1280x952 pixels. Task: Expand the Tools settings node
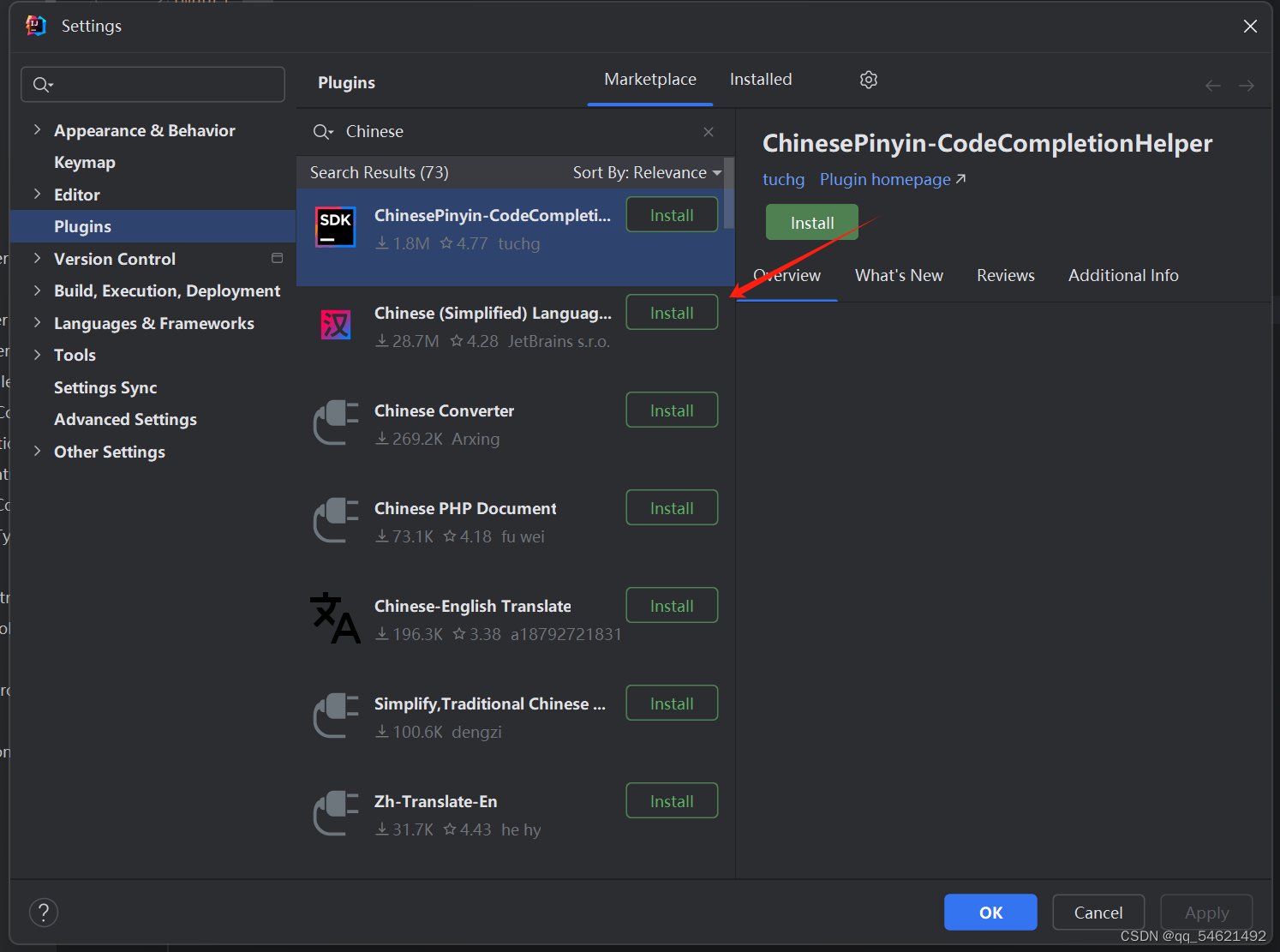[x=37, y=355]
